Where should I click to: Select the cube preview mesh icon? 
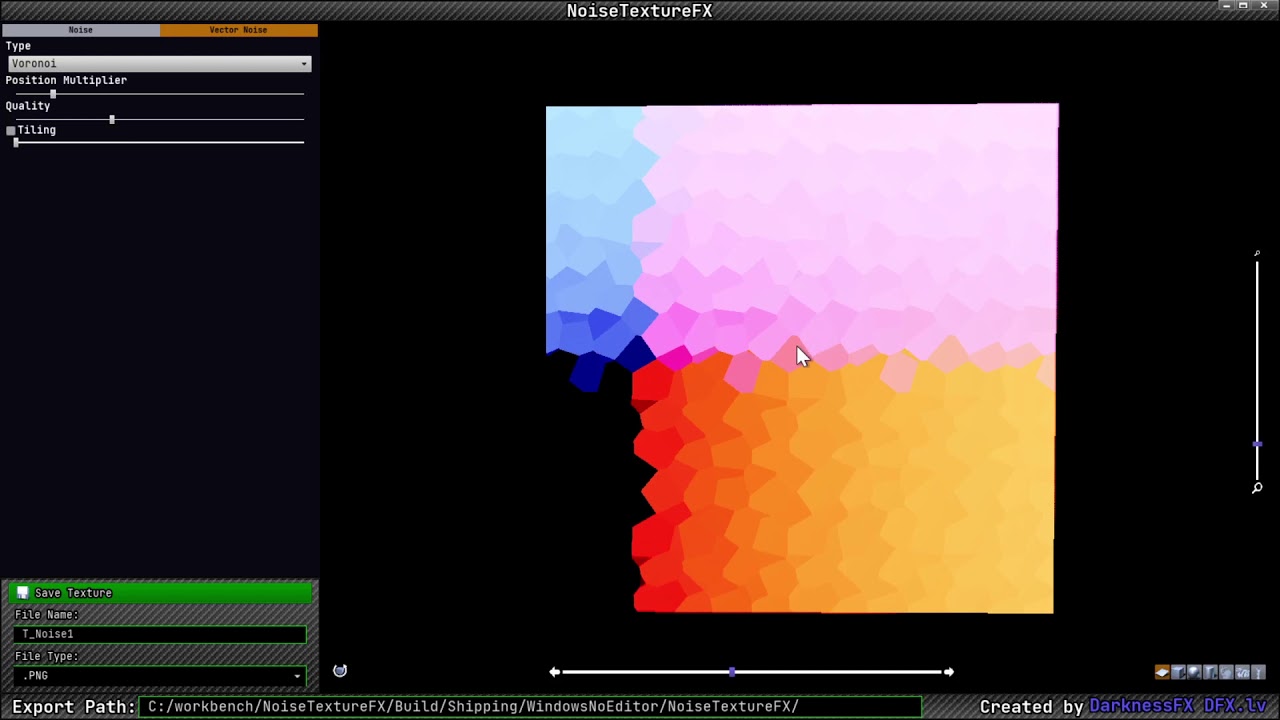[1178, 672]
